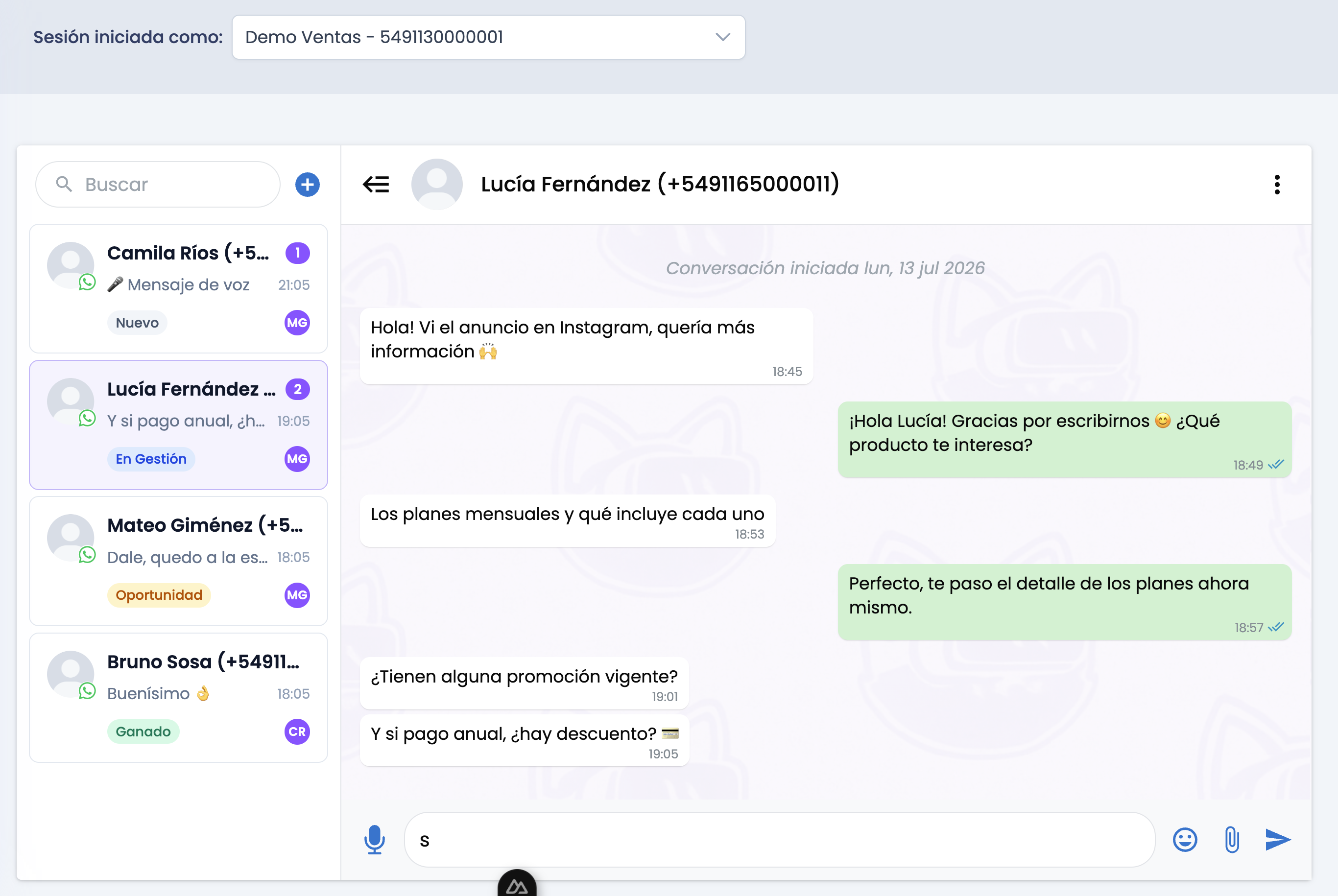Click Camila Ríos's avatar with the WhatsApp icon
1338x896 pixels.
tap(71, 266)
